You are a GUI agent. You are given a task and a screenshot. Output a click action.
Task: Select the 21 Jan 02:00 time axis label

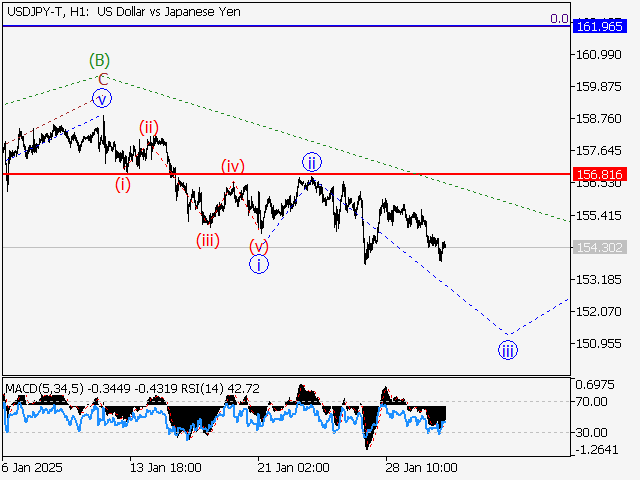click(292, 467)
